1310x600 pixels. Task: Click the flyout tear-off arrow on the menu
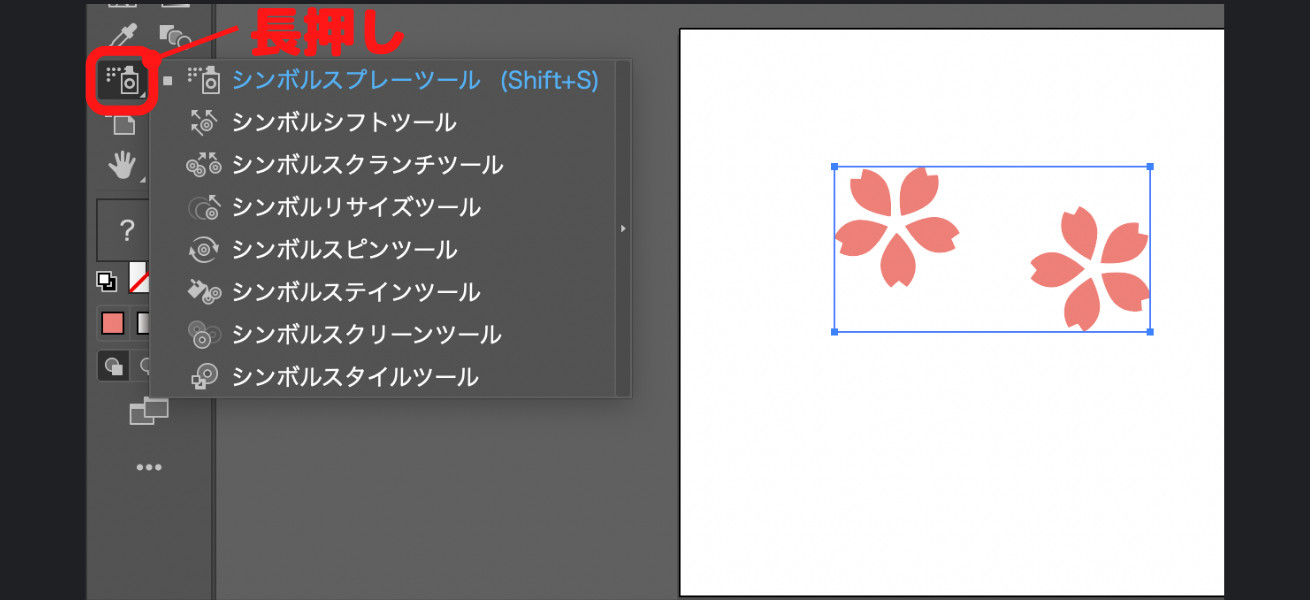point(623,228)
